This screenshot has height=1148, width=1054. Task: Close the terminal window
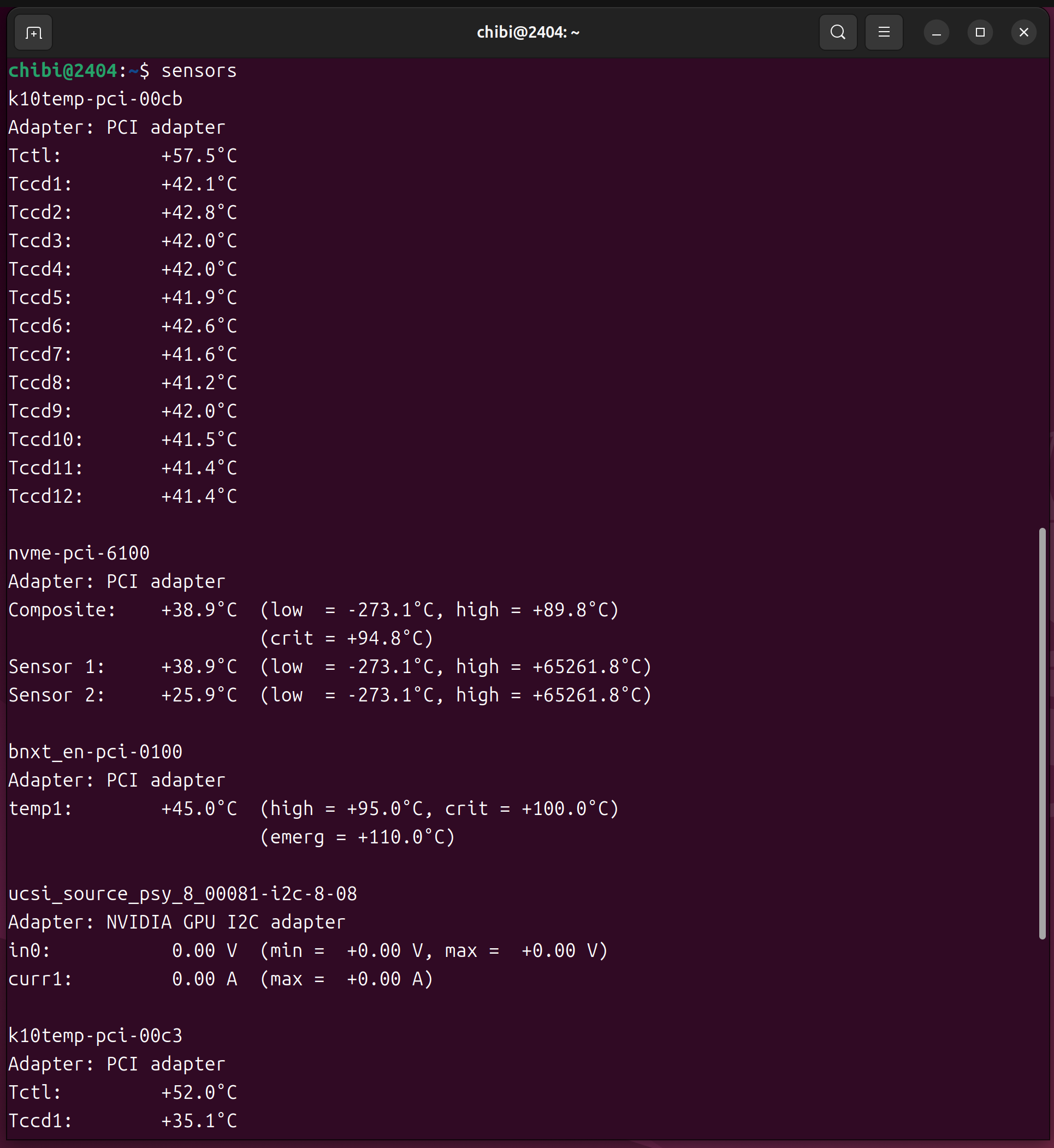pyautogui.click(x=1024, y=33)
